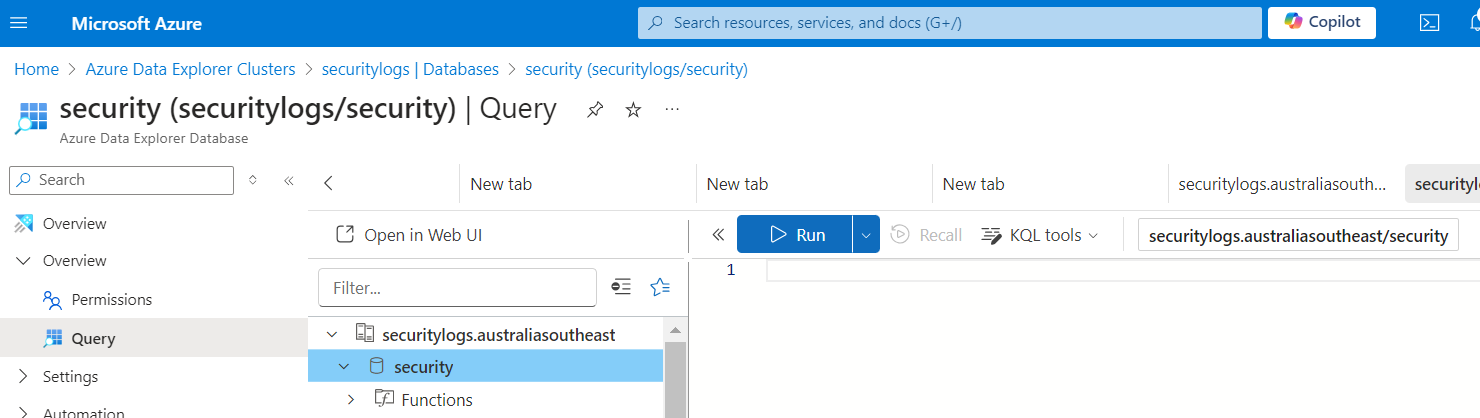Image resolution: width=1480 pixels, height=418 pixels.
Task: Select the securitylogs.australiasoutheast cluster
Action: (498, 335)
